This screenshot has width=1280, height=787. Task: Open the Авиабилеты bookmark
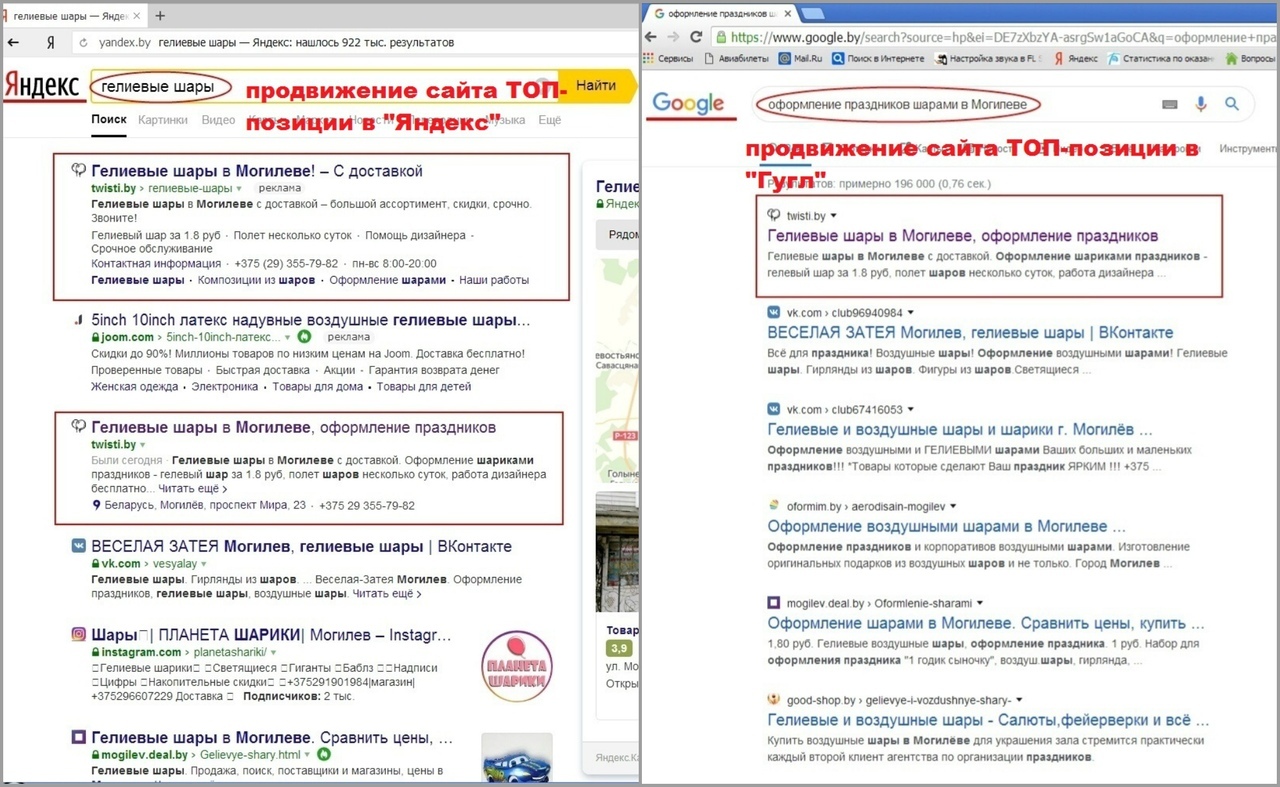click(x=739, y=59)
